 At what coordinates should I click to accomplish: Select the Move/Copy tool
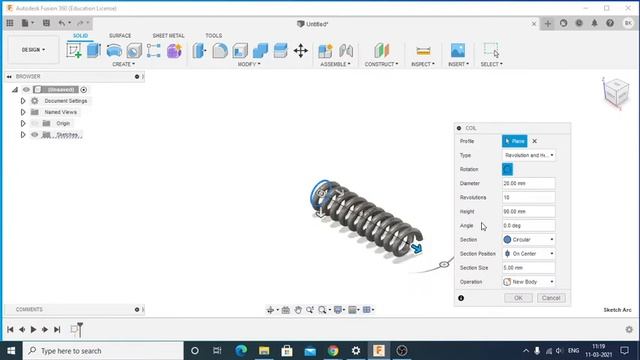[301, 51]
